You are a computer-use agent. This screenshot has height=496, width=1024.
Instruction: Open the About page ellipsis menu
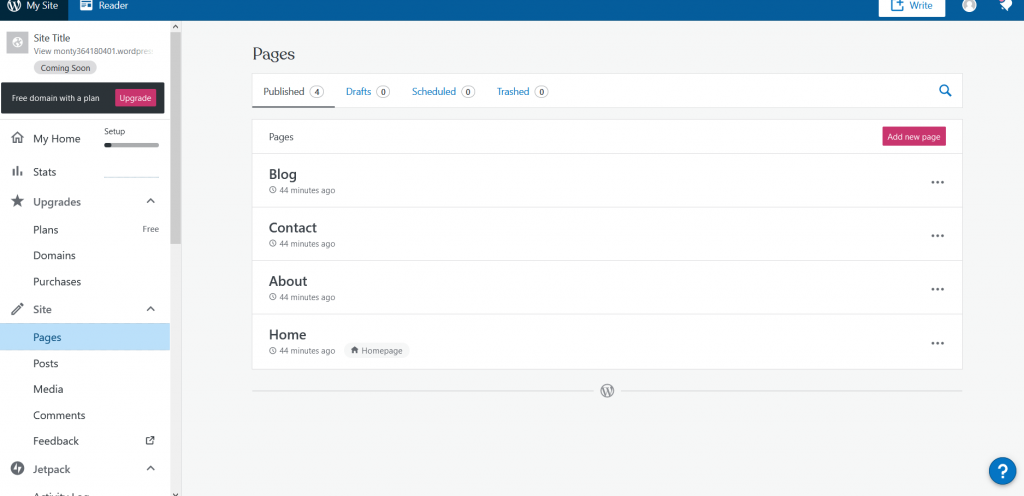[x=937, y=289]
